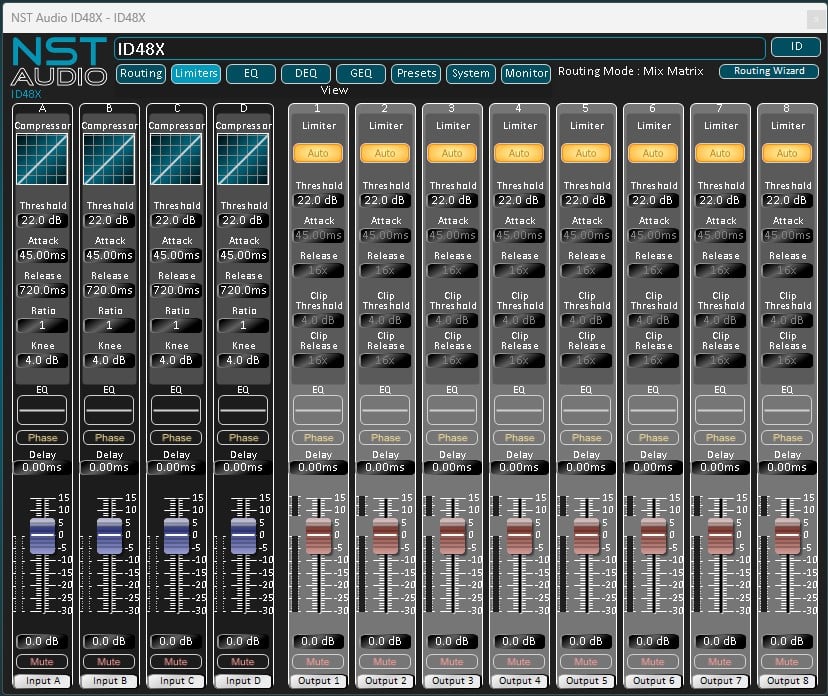The width and height of the screenshot is (828, 696).
Task: Click the Output 6 gain fader
Action: tap(653, 535)
